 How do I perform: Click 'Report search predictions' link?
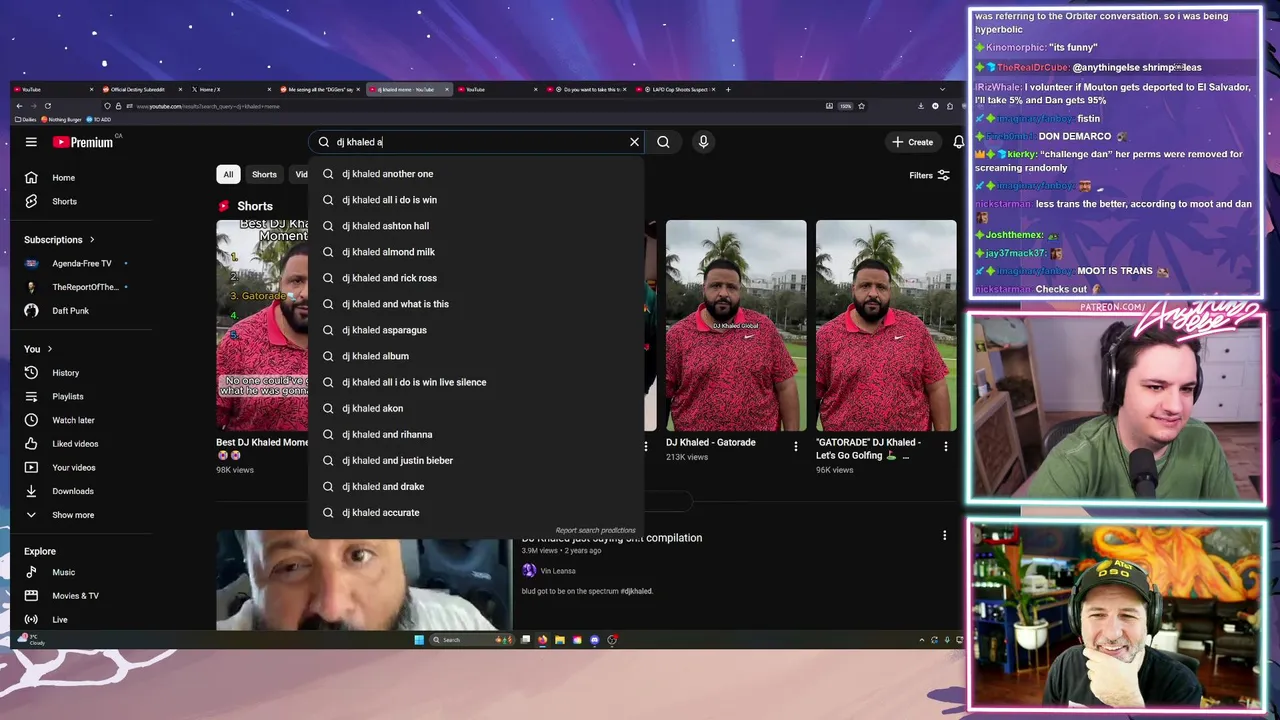[x=595, y=530]
